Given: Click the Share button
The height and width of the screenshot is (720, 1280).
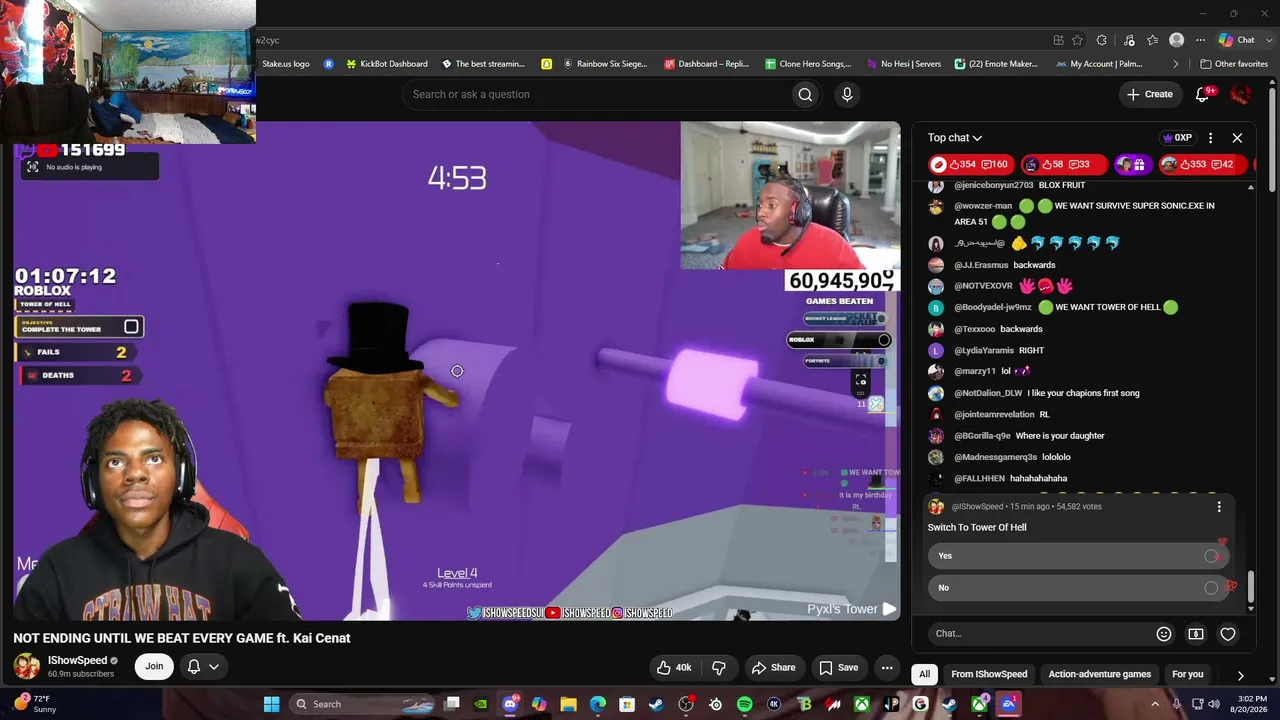Looking at the screenshot, I should pos(773,667).
